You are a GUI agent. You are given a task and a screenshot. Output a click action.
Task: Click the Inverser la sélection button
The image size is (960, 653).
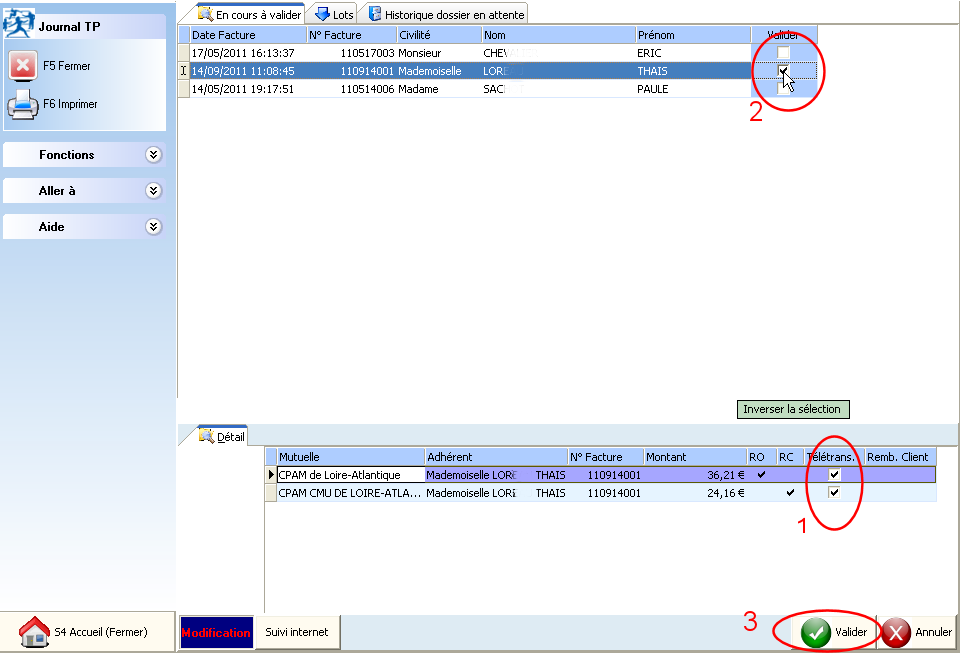[x=793, y=409]
